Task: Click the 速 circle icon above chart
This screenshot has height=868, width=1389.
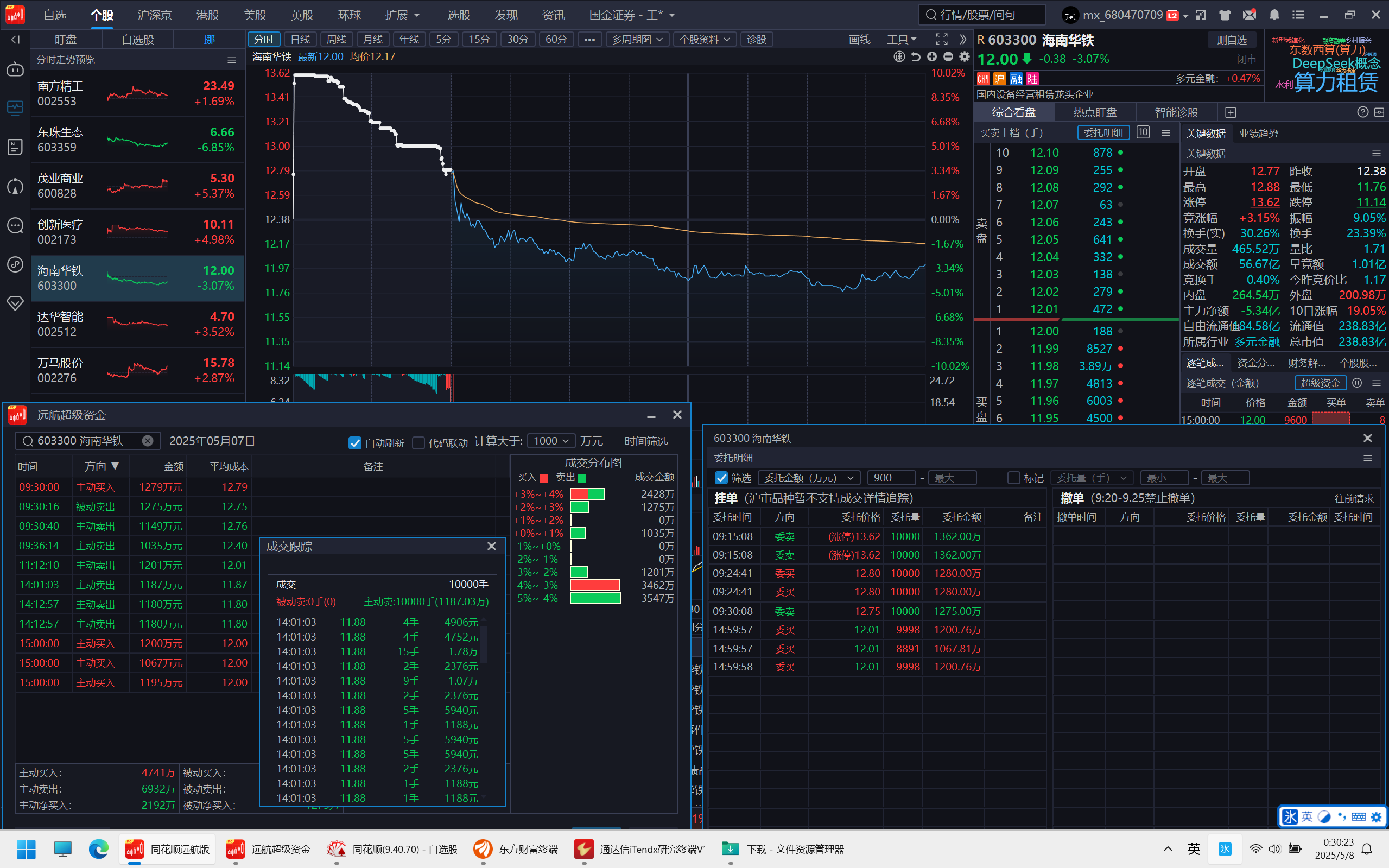Action: [899, 56]
